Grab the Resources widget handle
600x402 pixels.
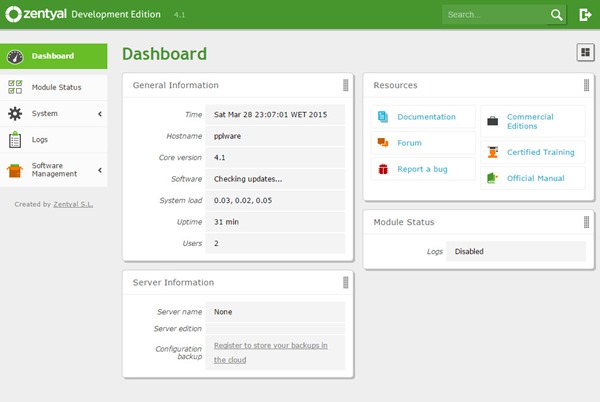586,85
